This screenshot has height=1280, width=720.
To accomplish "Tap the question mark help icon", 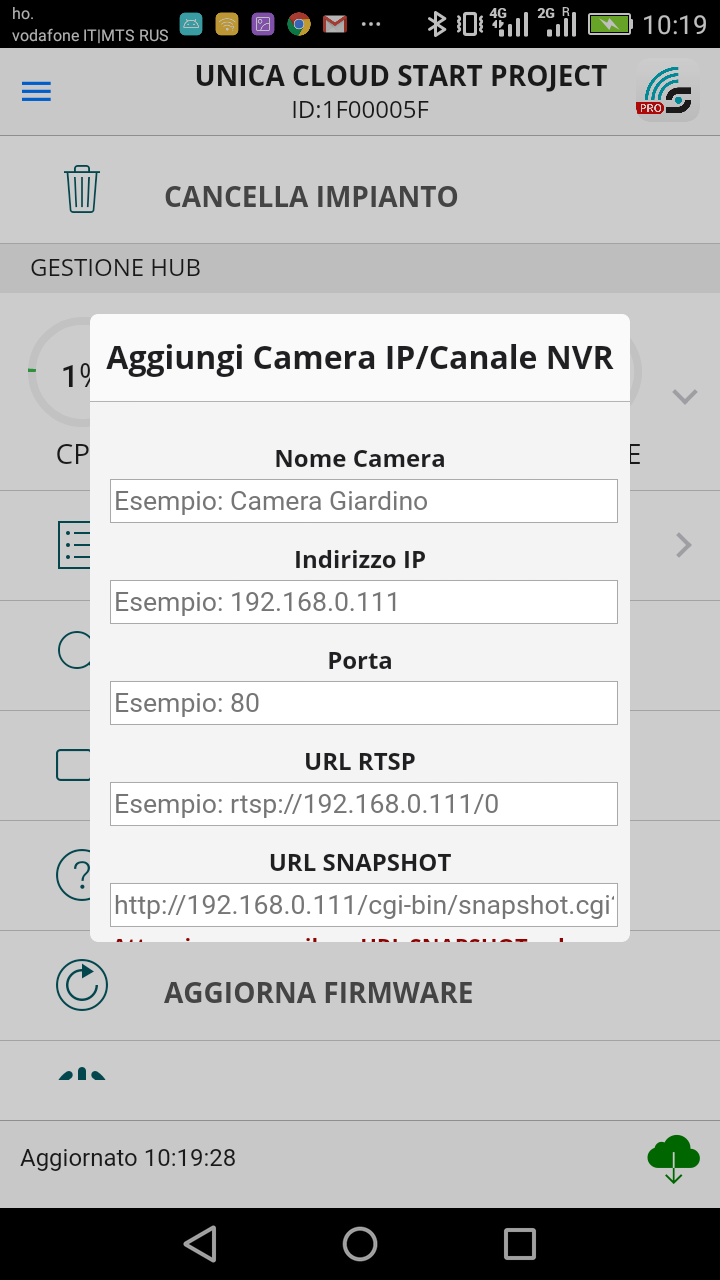I will (x=74, y=876).
